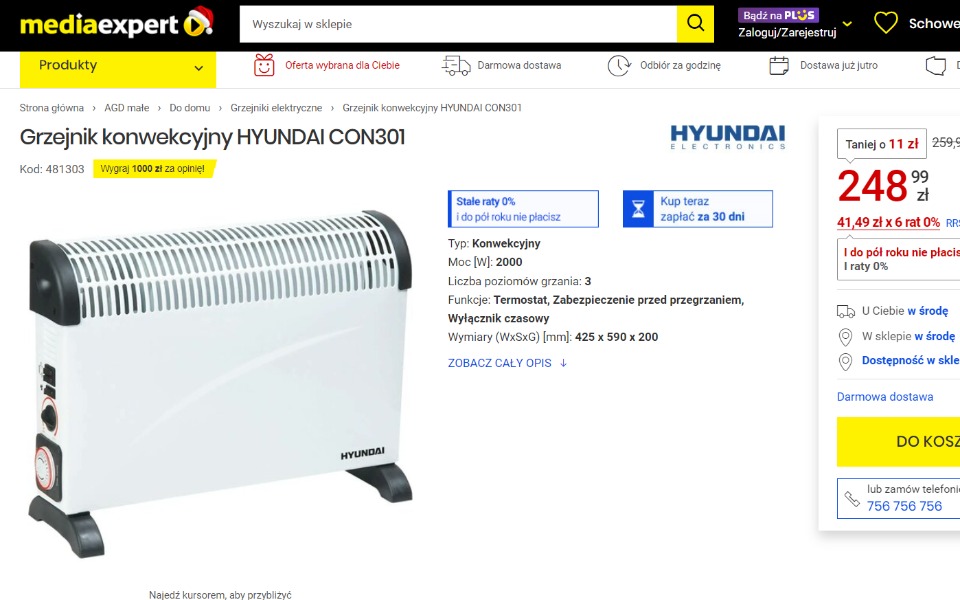Click the Hyundai Electronics brand logo
The image size is (960, 600).
point(727,137)
